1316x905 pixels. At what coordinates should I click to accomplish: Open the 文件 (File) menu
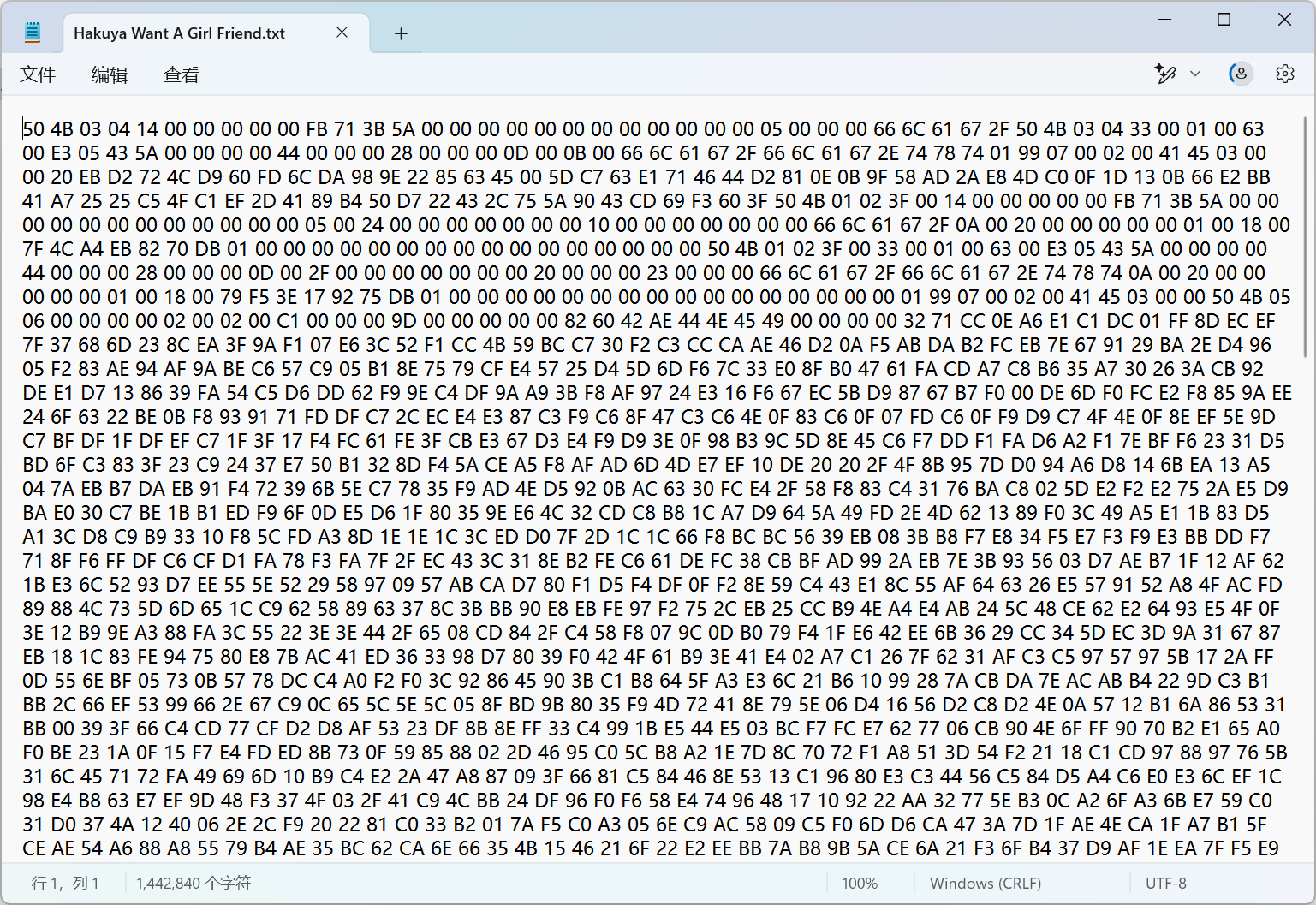pos(38,74)
